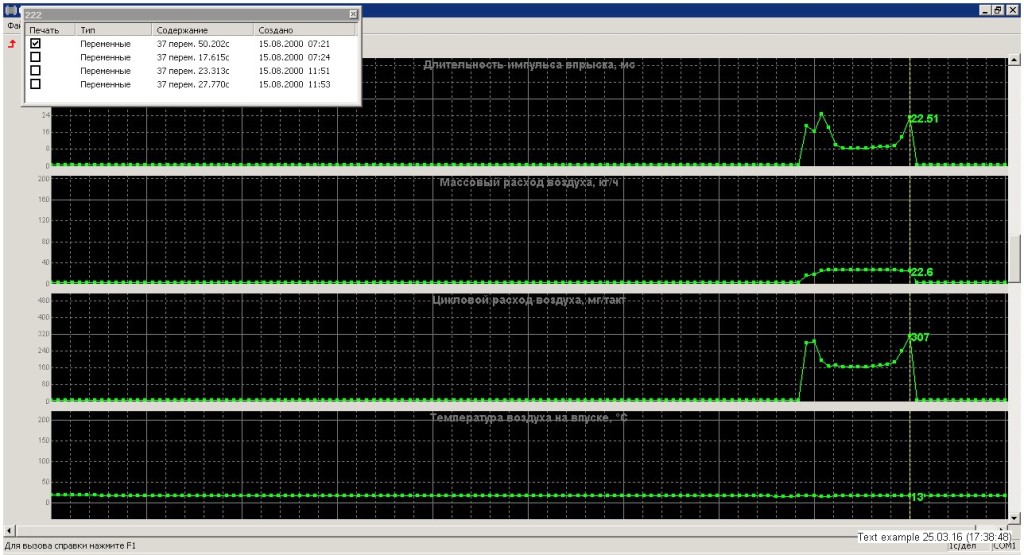Restore down the main application window
Screen dimensions: 1024x555
pos(997,10)
